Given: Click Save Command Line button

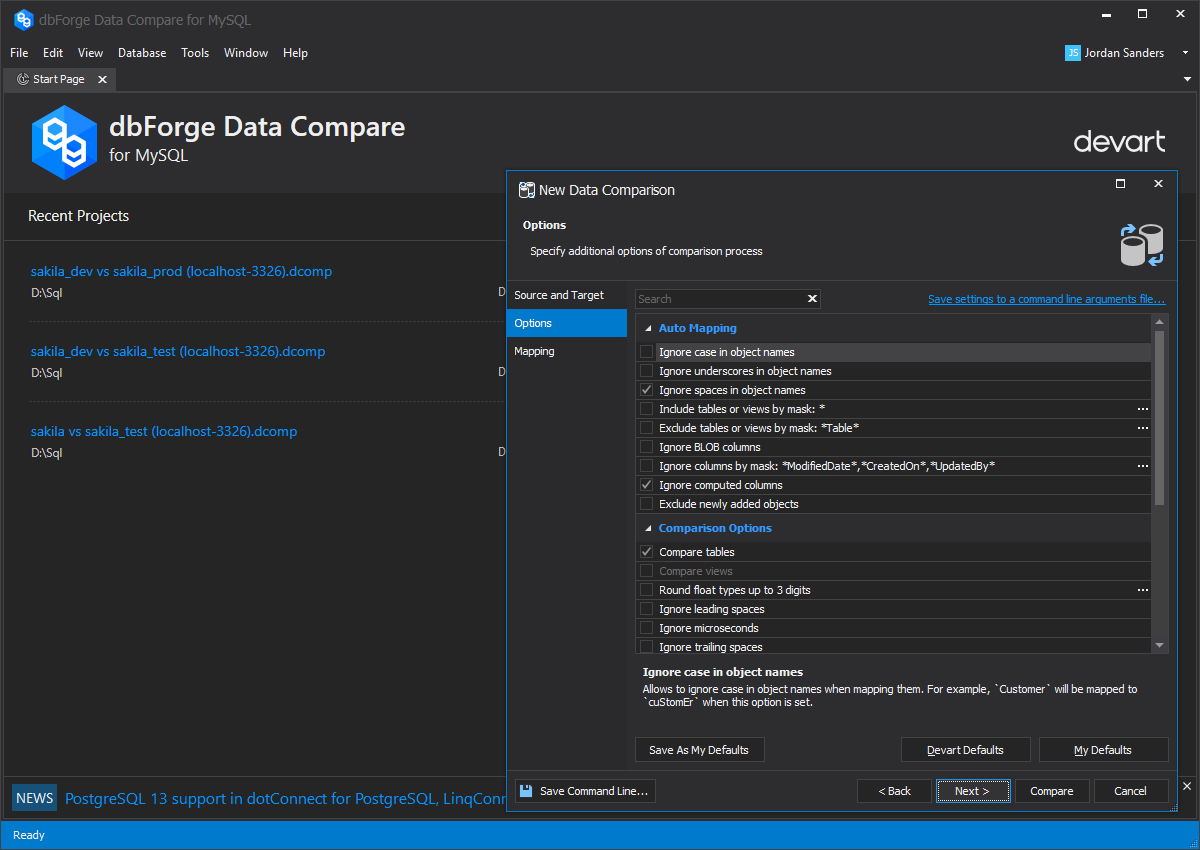Looking at the screenshot, I should (x=585, y=791).
